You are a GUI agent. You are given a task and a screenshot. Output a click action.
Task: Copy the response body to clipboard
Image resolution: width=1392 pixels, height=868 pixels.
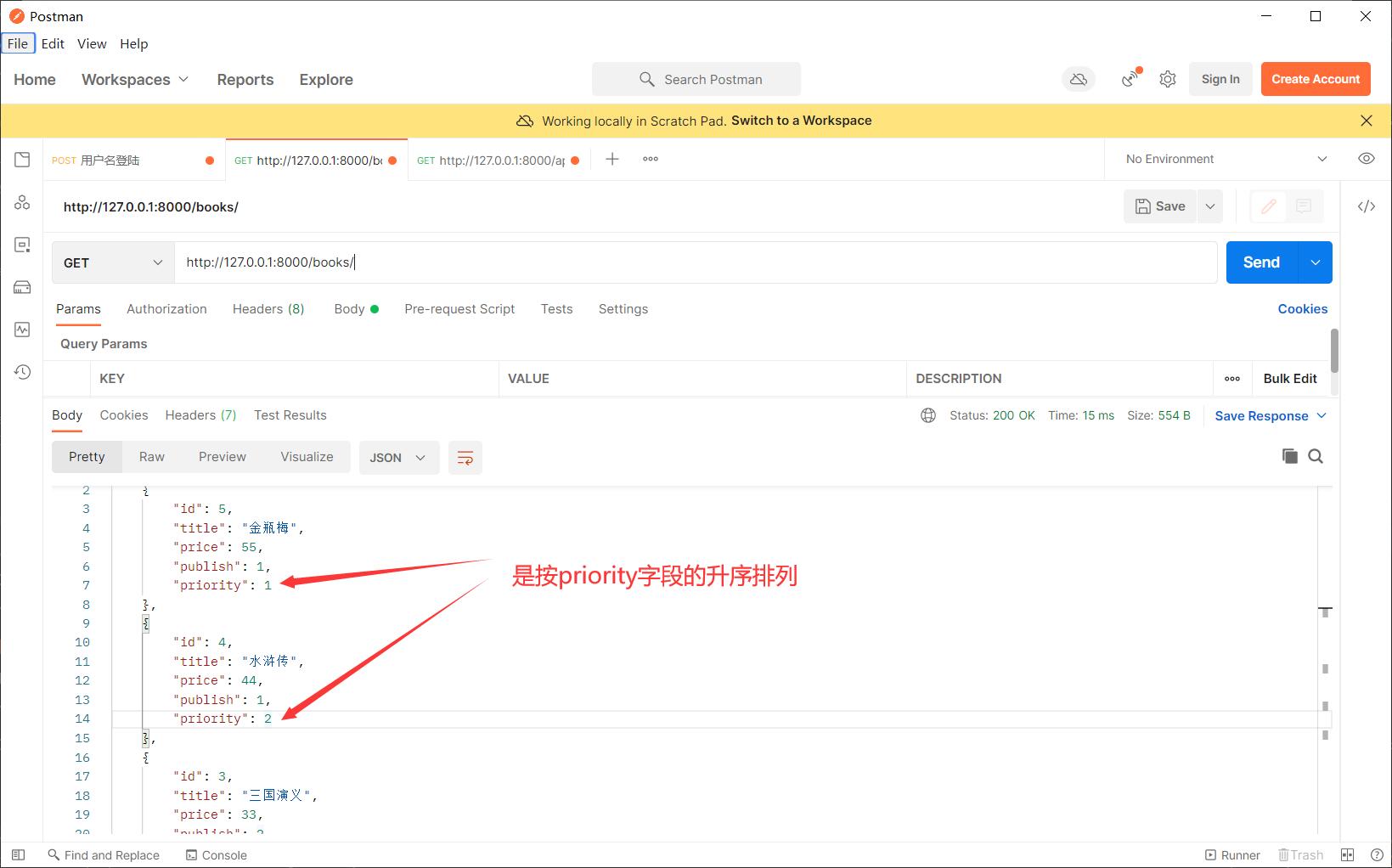(x=1289, y=456)
